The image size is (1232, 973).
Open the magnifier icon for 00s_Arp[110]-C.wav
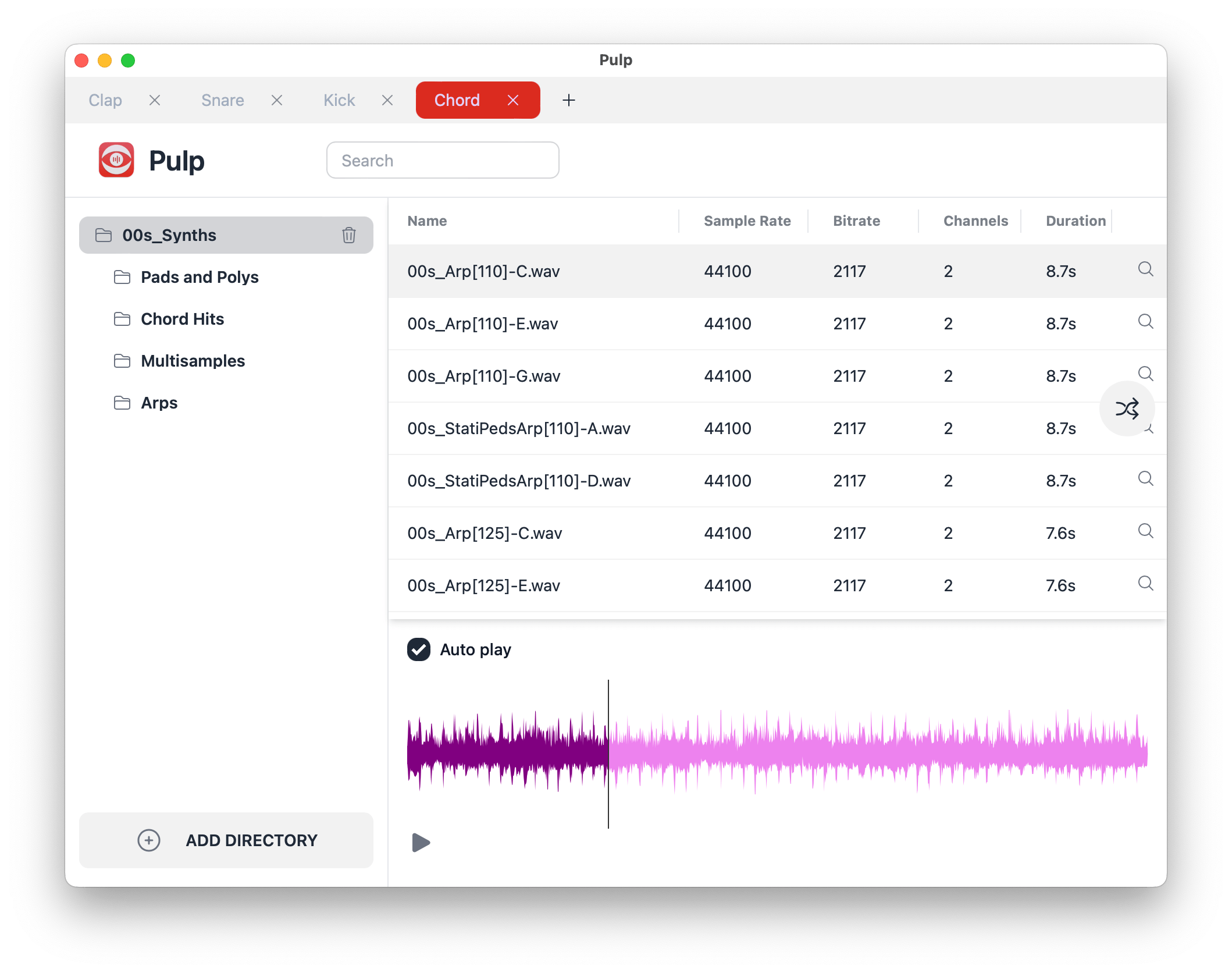1145,269
